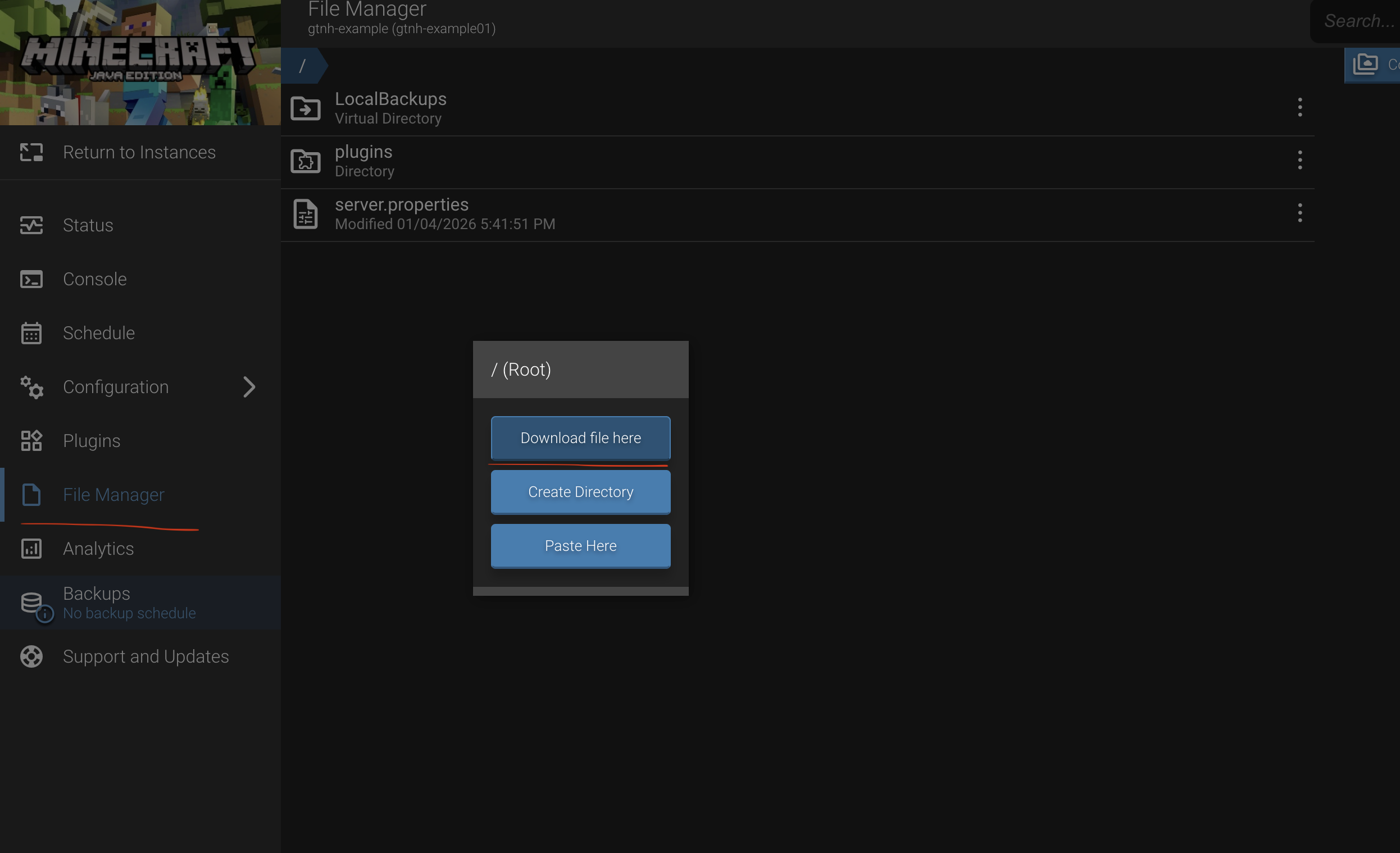
Task: Open options menu for LocalBackups row
Action: [1299, 107]
